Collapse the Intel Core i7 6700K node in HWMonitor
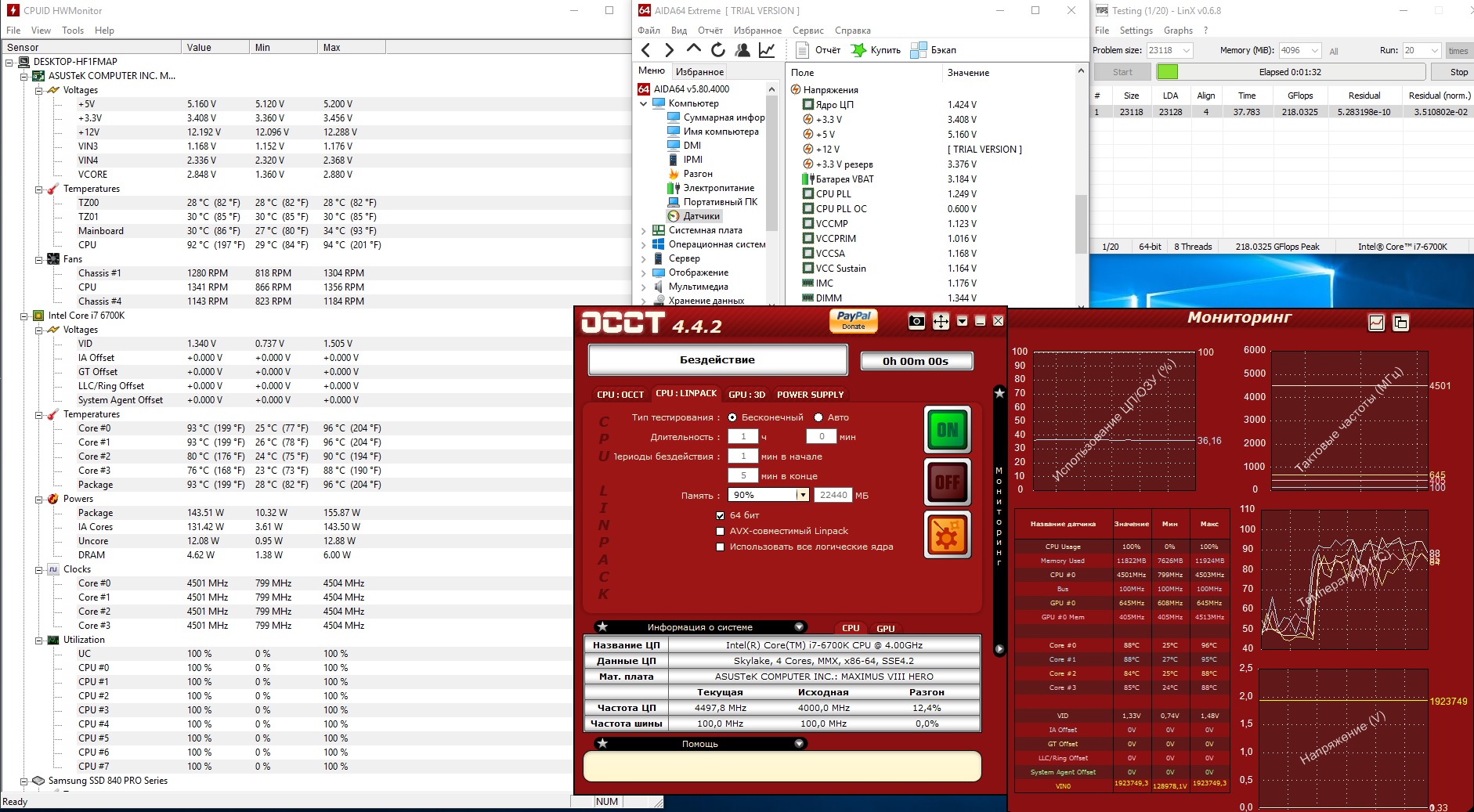Image resolution: width=1474 pixels, height=812 pixels. tap(24, 316)
